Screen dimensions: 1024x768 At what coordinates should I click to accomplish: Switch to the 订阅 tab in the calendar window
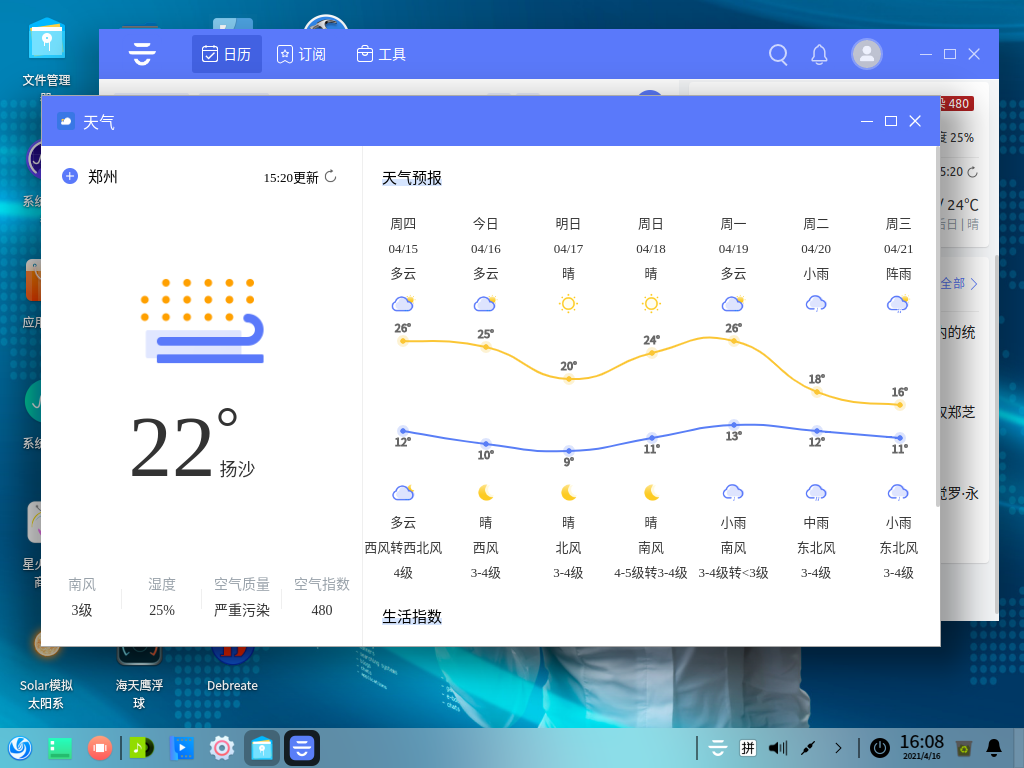pyautogui.click(x=301, y=54)
